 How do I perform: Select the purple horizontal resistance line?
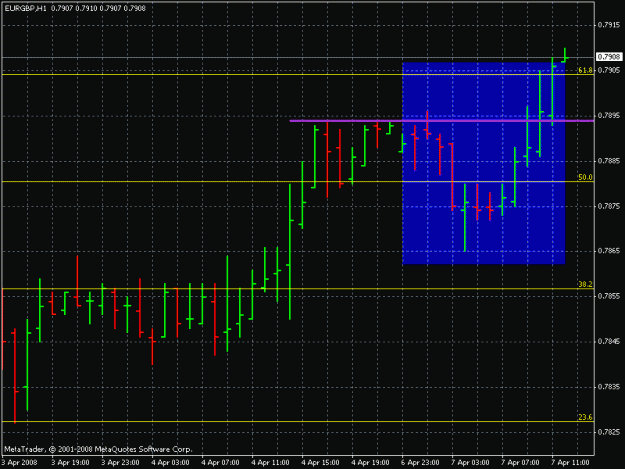tap(442, 120)
